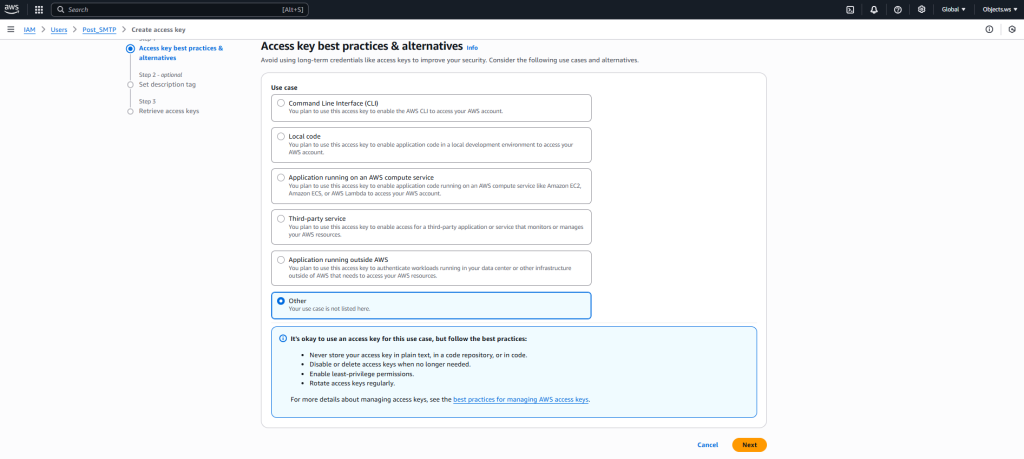1024x459 pixels.
Task: Go to Users in the breadcrumb
Action: pyautogui.click(x=61, y=30)
